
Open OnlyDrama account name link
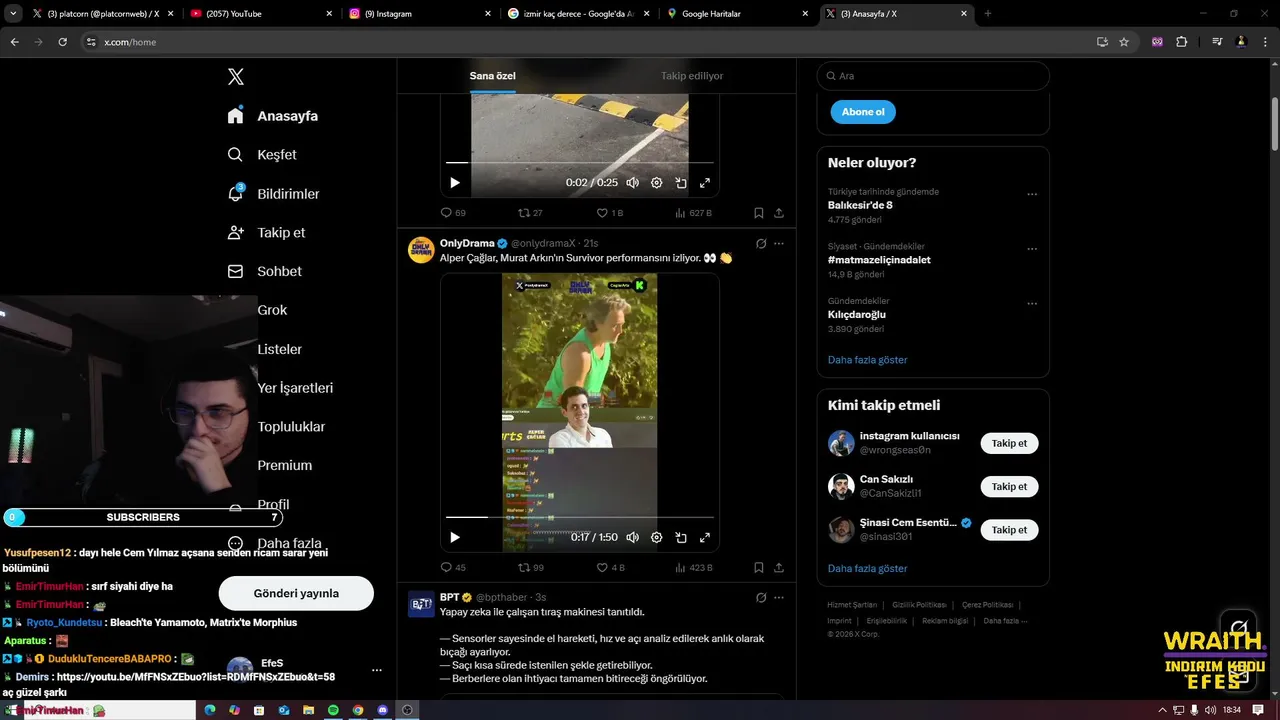click(x=467, y=243)
